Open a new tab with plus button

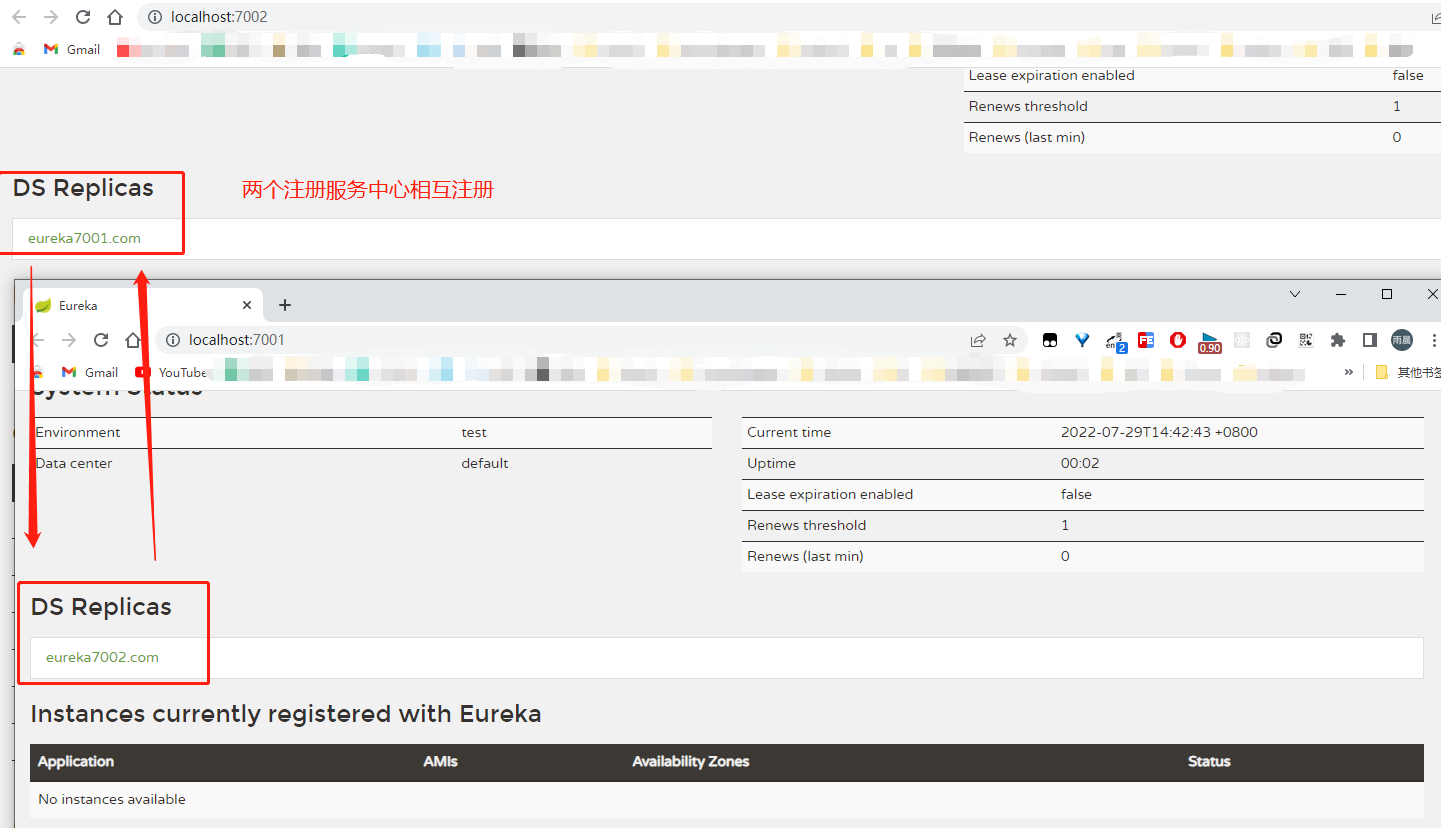click(285, 305)
